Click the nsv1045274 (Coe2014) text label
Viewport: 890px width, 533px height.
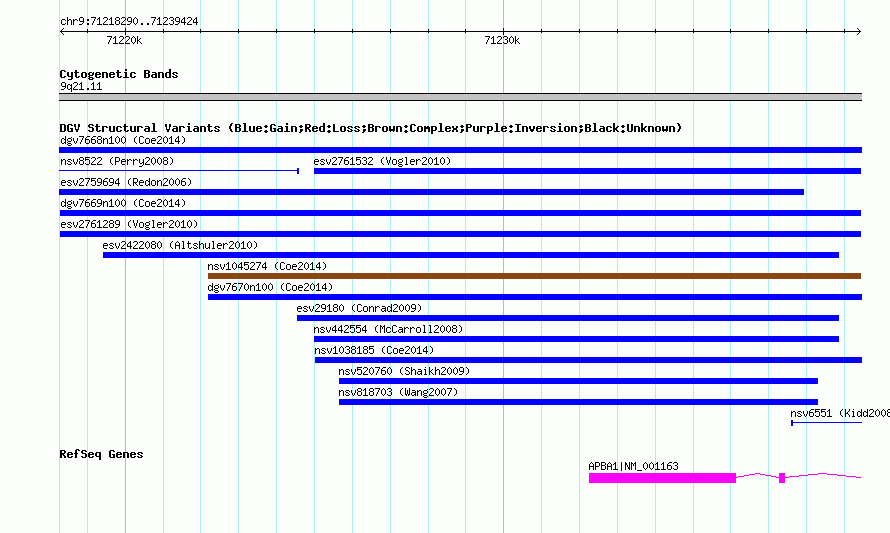pyautogui.click(x=267, y=266)
